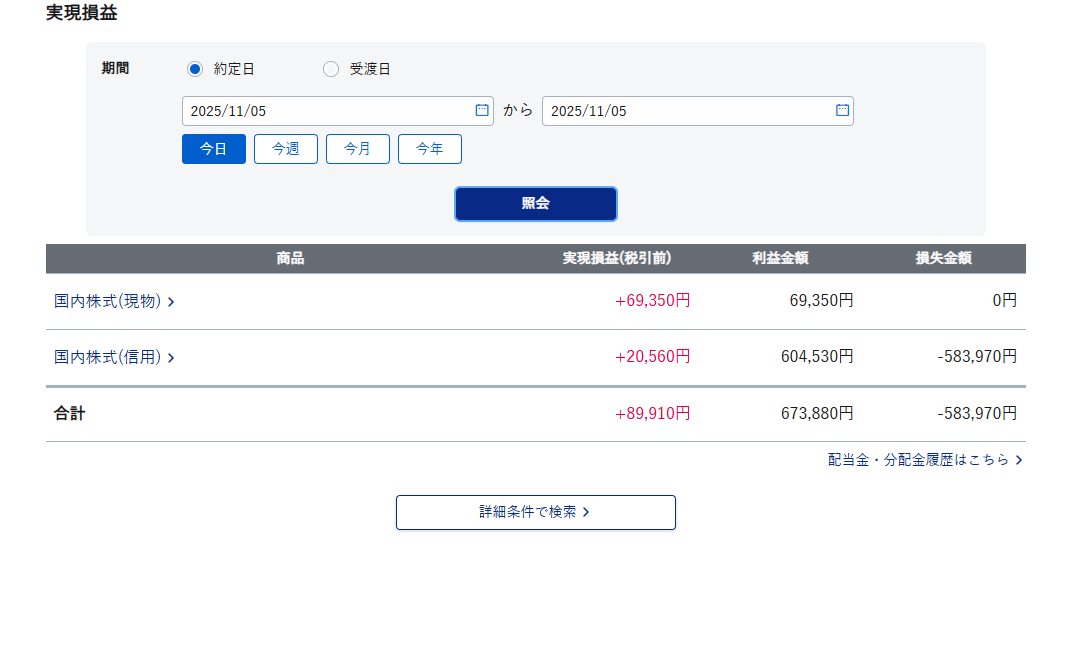Click the 受渡日 label text
This screenshot has width=1076, height=666.
[370, 69]
